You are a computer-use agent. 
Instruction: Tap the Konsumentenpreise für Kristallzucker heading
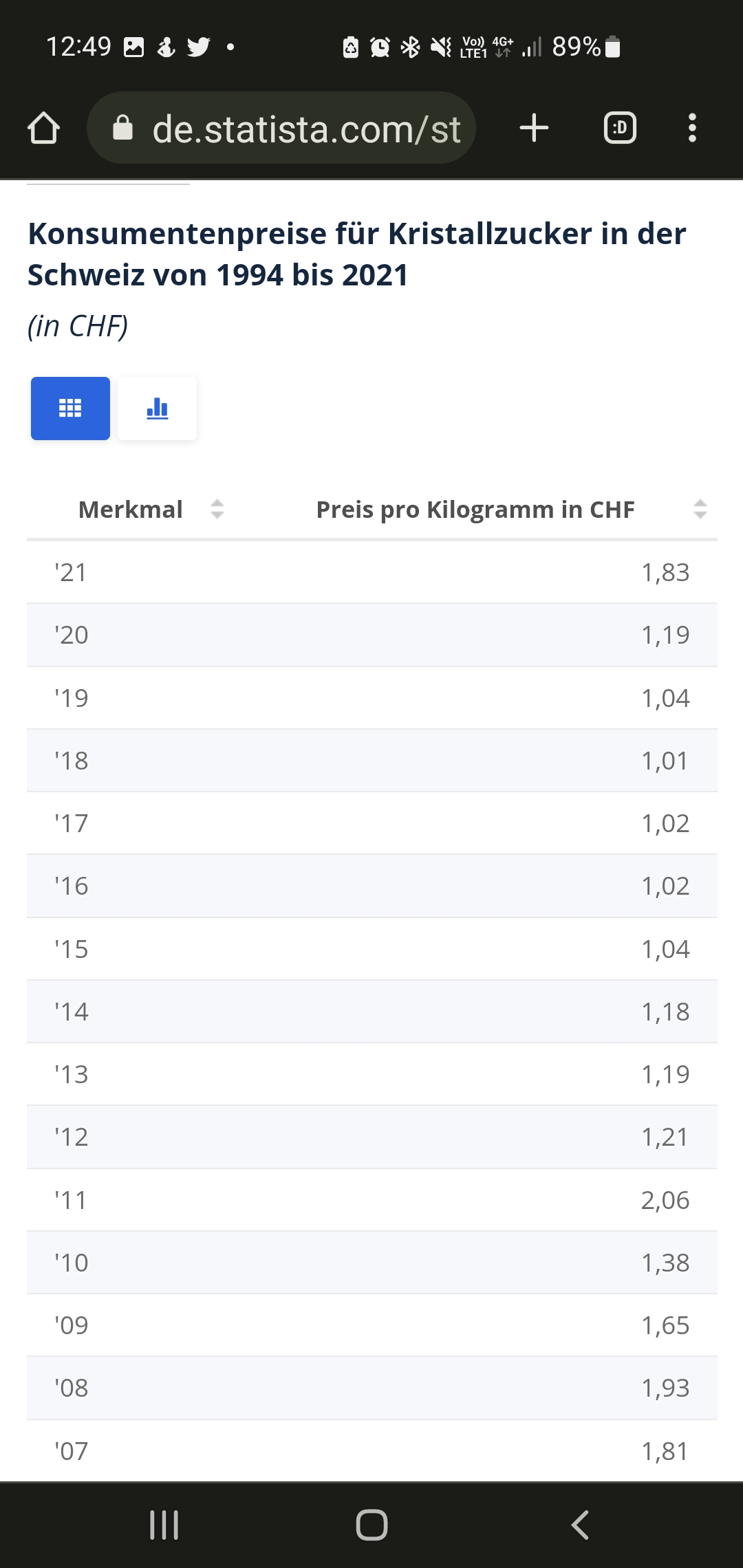coord(356,254)
